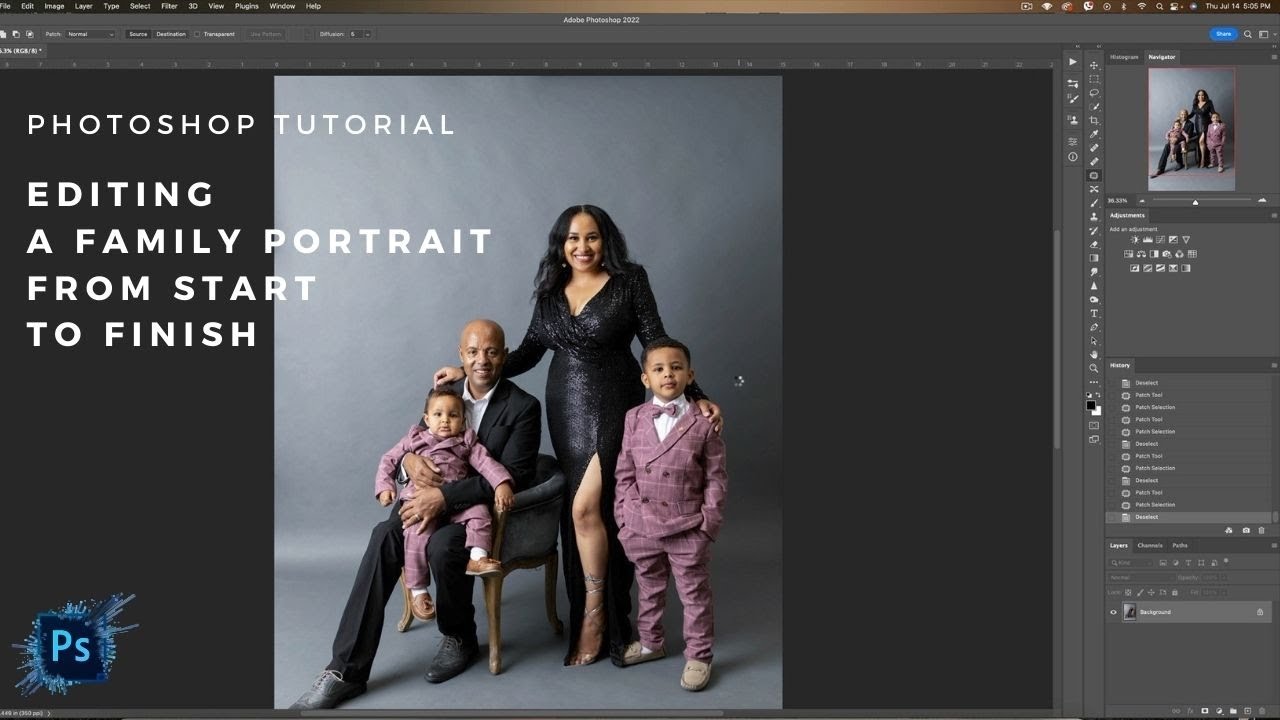
Task: Toggle lock transparent pixels in Layers
Action: [1127, 593]
